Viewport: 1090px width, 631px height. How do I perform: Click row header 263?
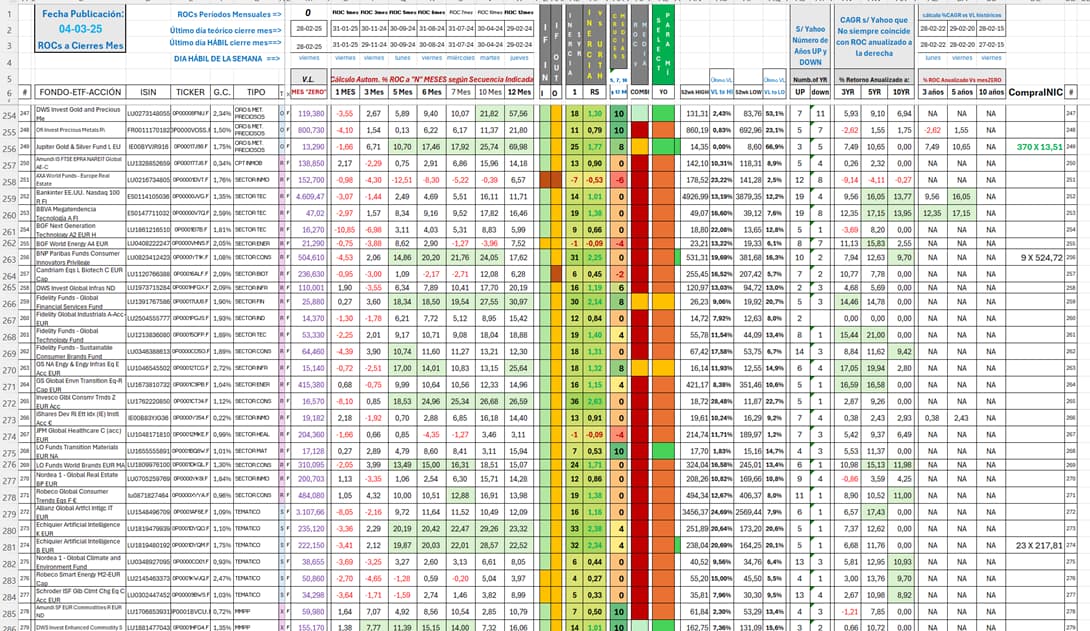(8, 259)
